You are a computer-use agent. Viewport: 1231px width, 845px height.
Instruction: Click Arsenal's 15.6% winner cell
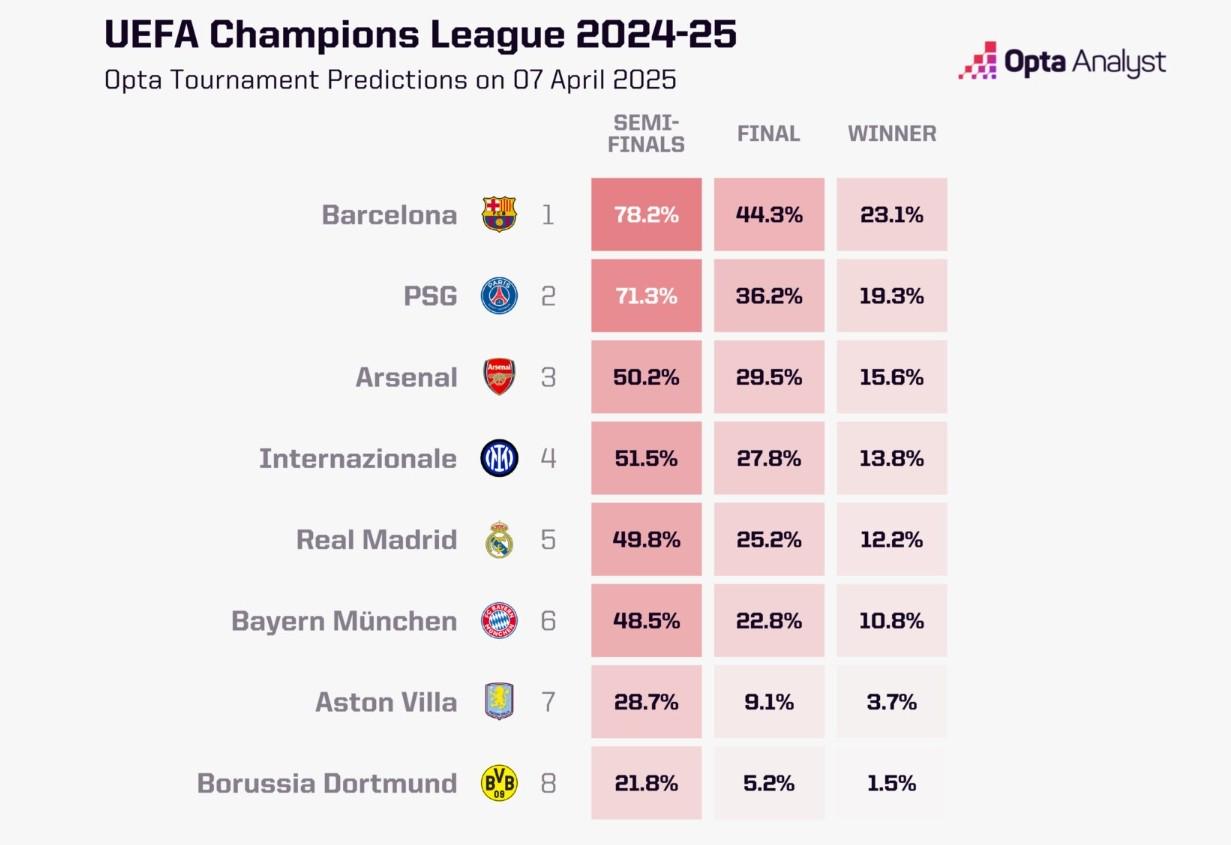pyautogui.click(x=892, y=377)
